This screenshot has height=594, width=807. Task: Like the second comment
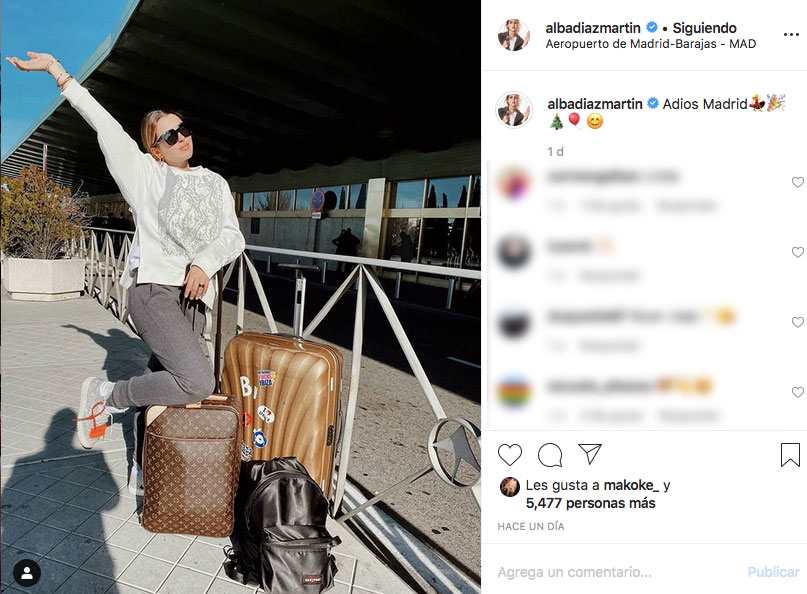[x=797, y=252]
